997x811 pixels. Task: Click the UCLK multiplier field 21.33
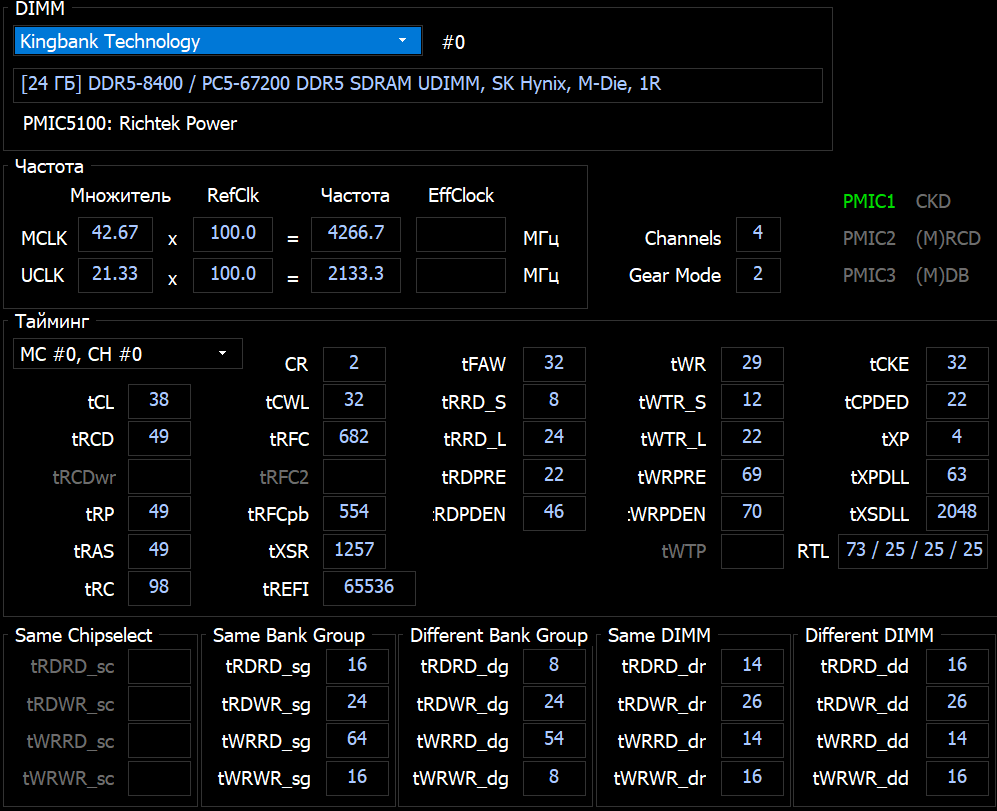point(115,275)
